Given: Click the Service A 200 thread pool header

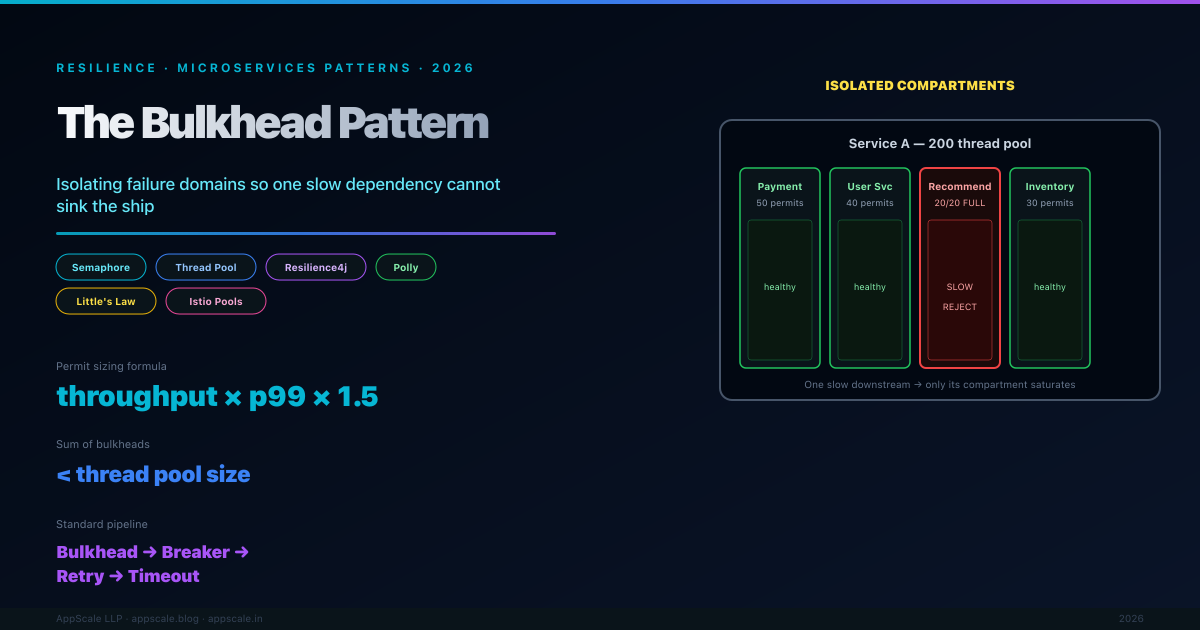Looking at the screenshot, I should 939,144.
